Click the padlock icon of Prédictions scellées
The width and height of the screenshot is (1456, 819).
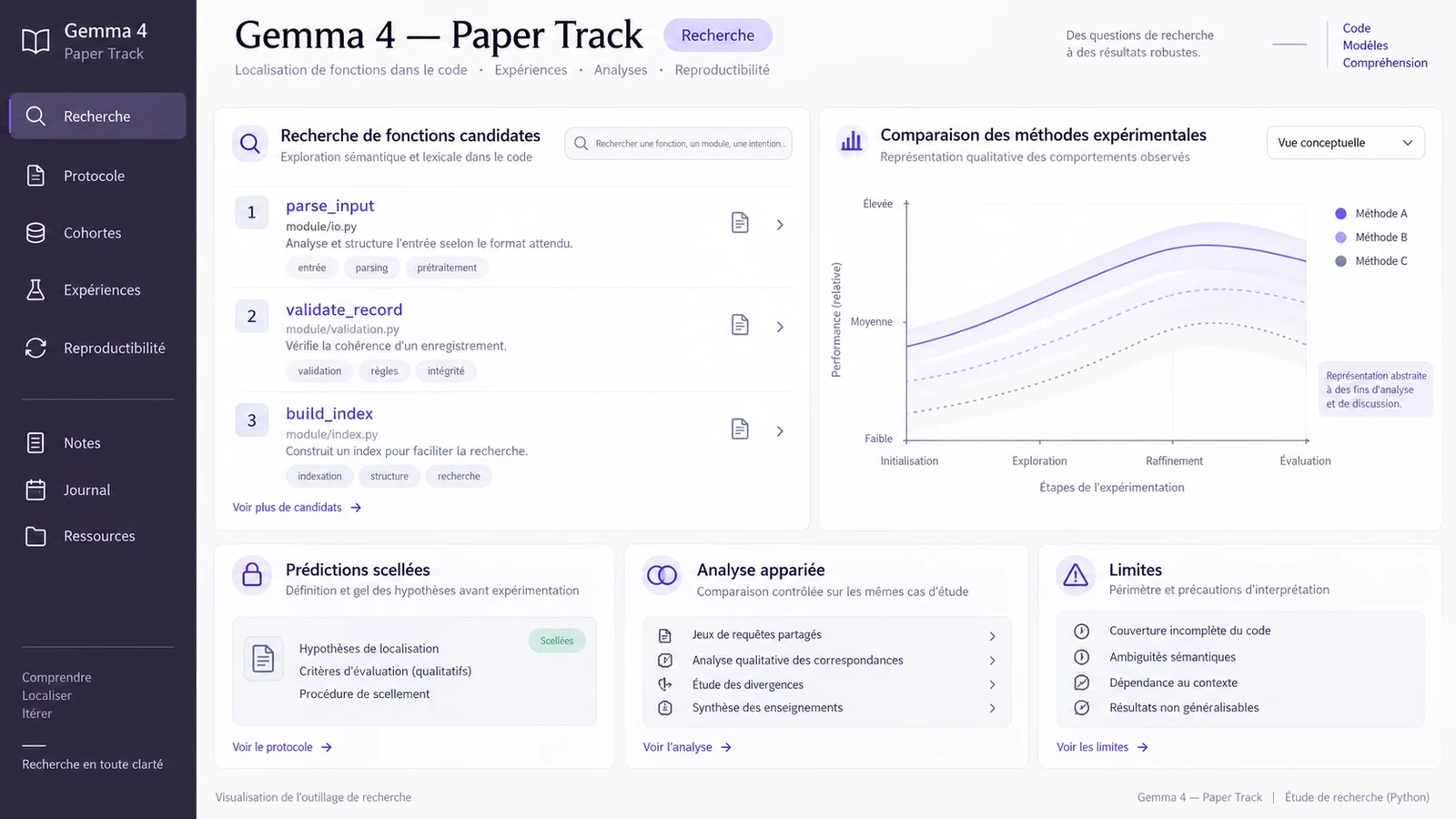252,574
